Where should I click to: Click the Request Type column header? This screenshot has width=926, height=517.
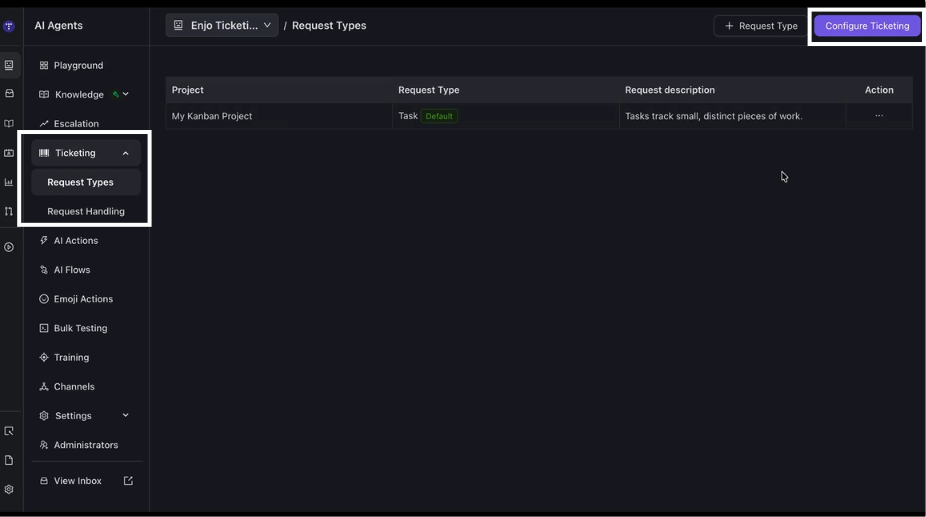point(428,90)
